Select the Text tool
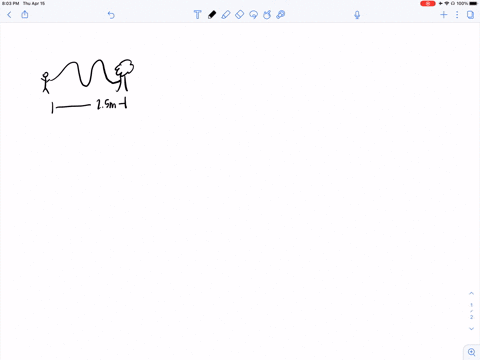 point(197,15)
